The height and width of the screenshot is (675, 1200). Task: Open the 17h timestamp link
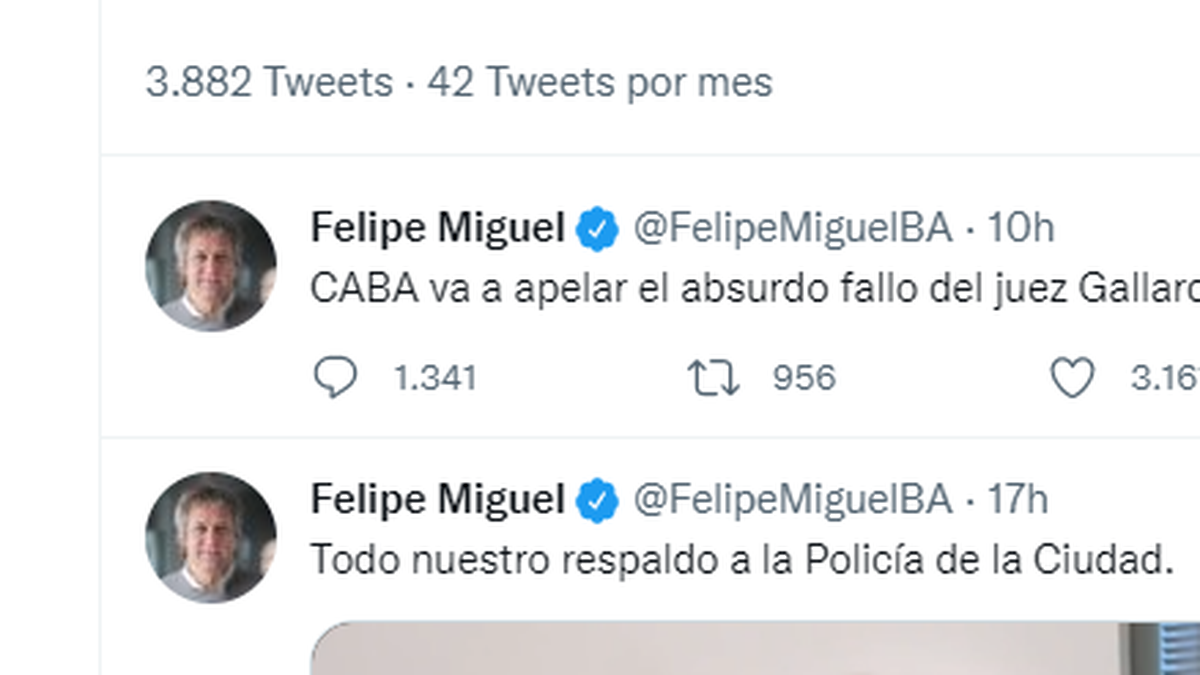[x=1018, y=499]
